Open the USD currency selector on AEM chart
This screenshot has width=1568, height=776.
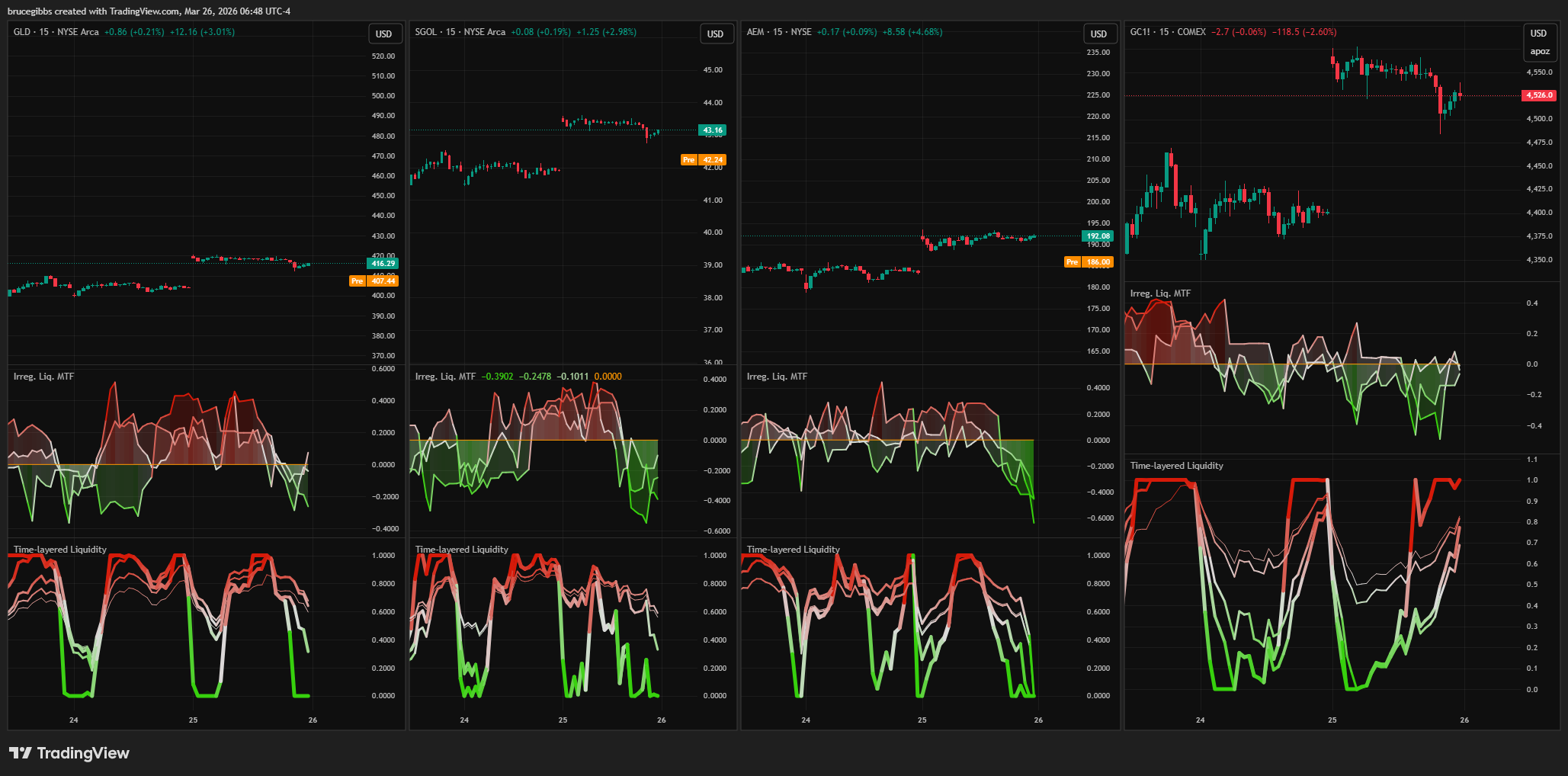(1098, 34)
